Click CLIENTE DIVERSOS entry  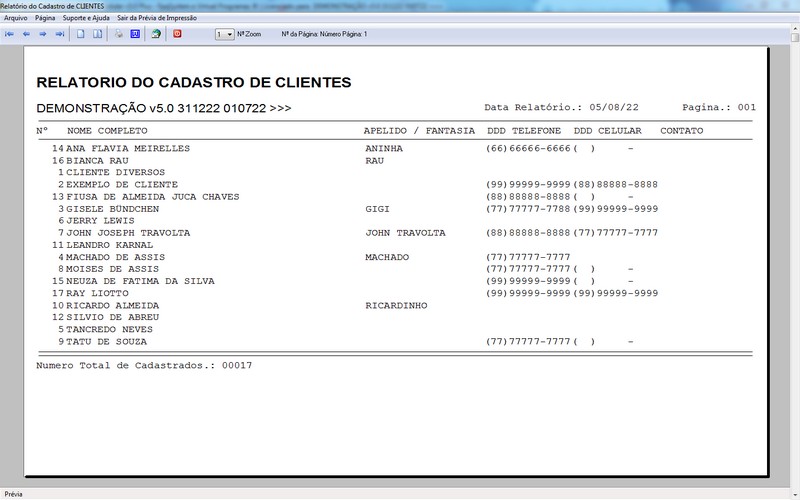(x=115, y=172)
